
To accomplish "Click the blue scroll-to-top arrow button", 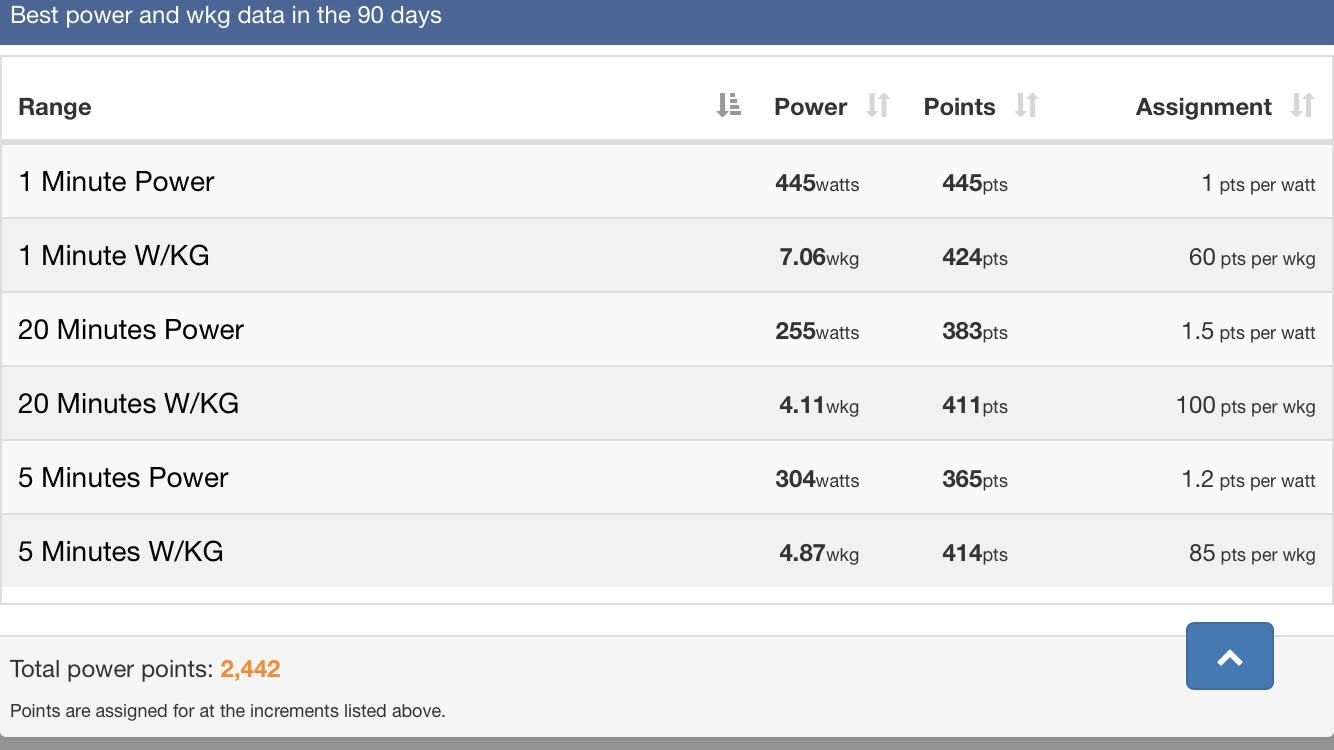I will [1230, 656].
